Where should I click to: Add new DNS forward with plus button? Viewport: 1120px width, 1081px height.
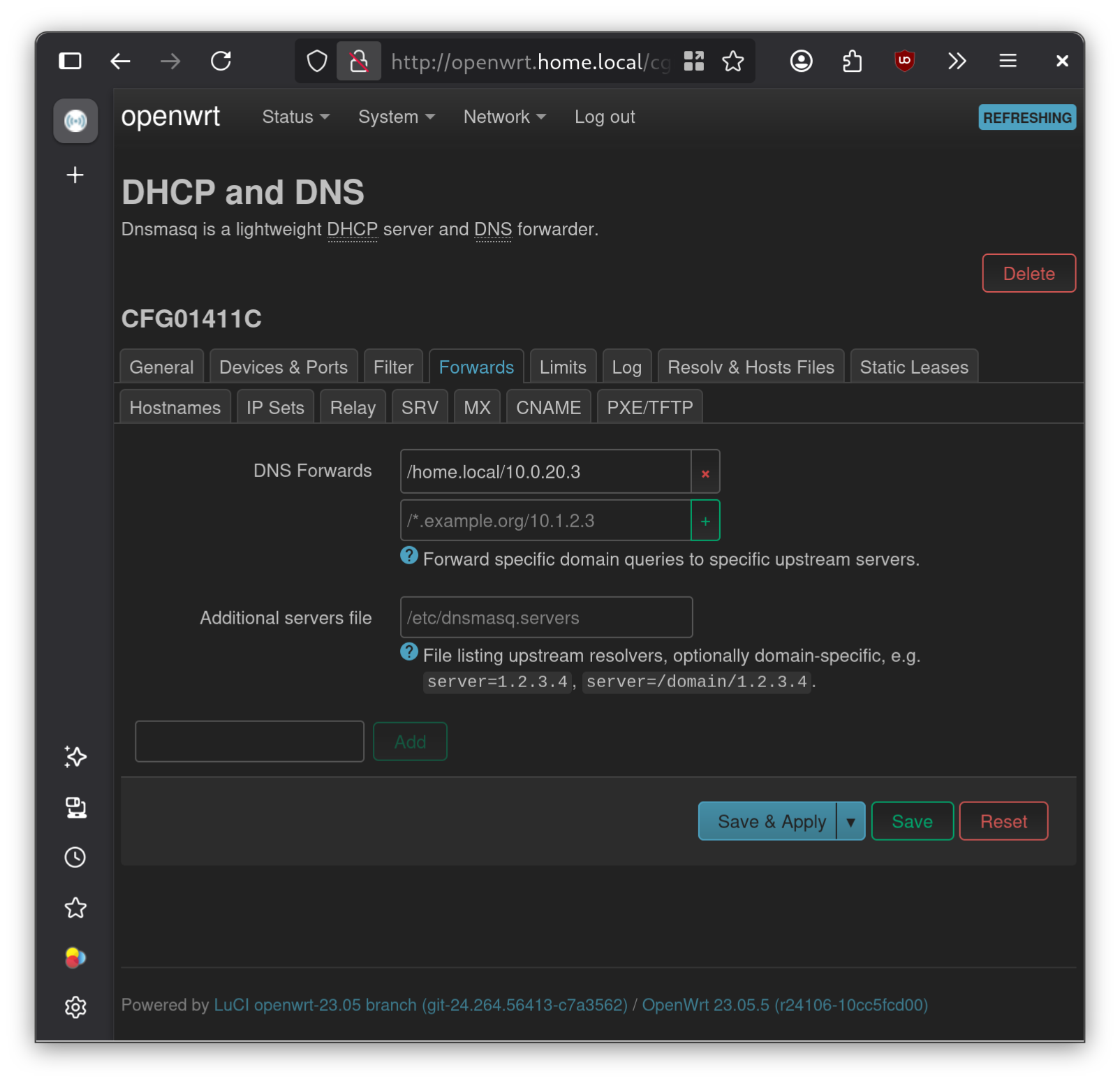point(705,521)
